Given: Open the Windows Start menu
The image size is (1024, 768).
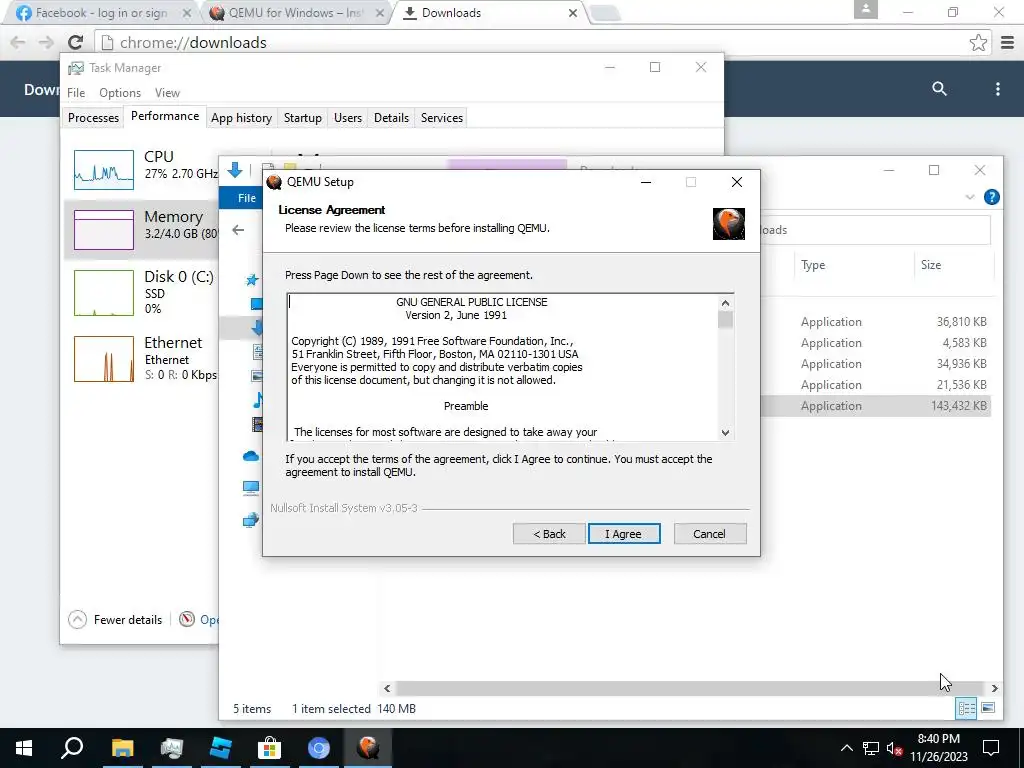Looking at the screenshot, I should pyautogui.click(x=24, y=748).
